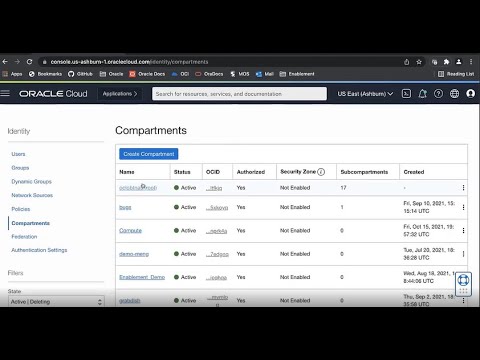Open the OCI bookmark

click(x=180, y=74)
